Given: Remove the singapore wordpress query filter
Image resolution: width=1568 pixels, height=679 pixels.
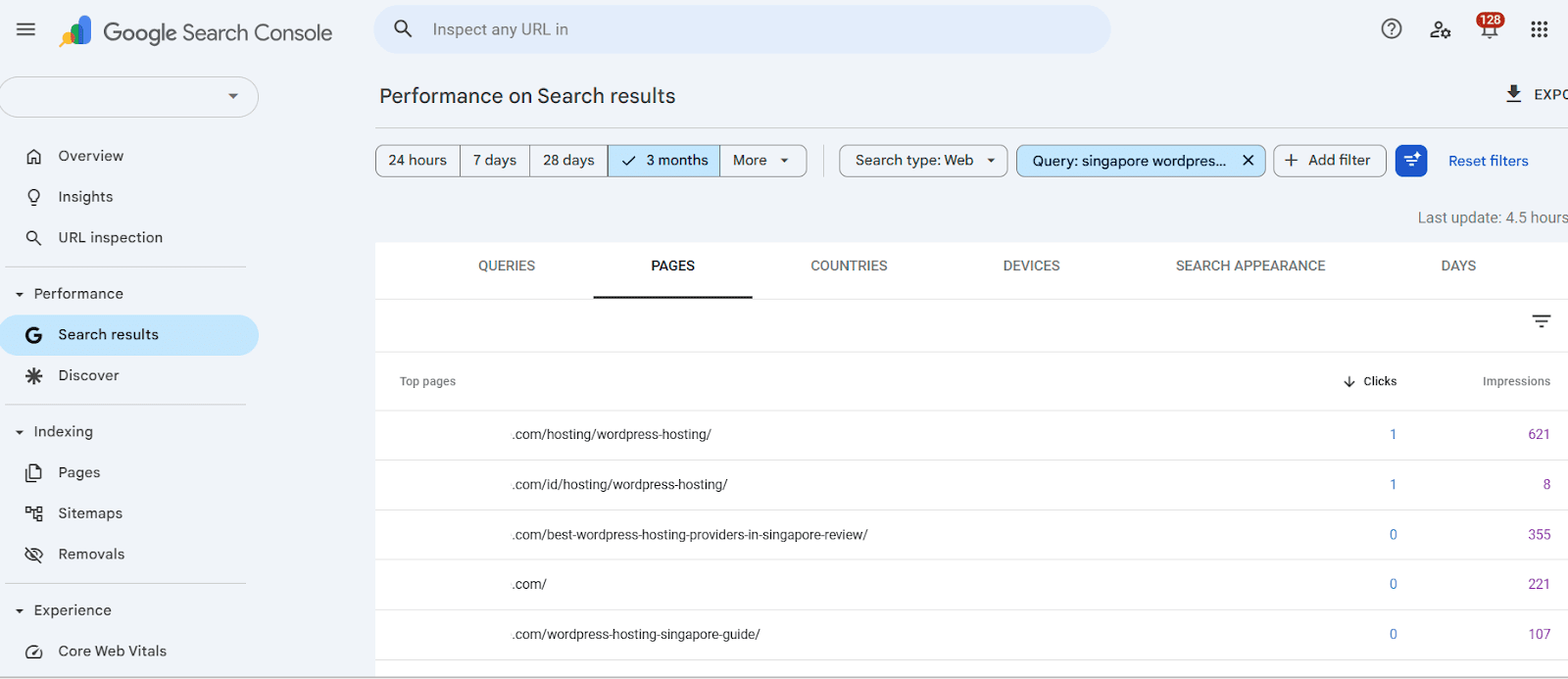Looking at the screenshot, I should pos(1248,161).
